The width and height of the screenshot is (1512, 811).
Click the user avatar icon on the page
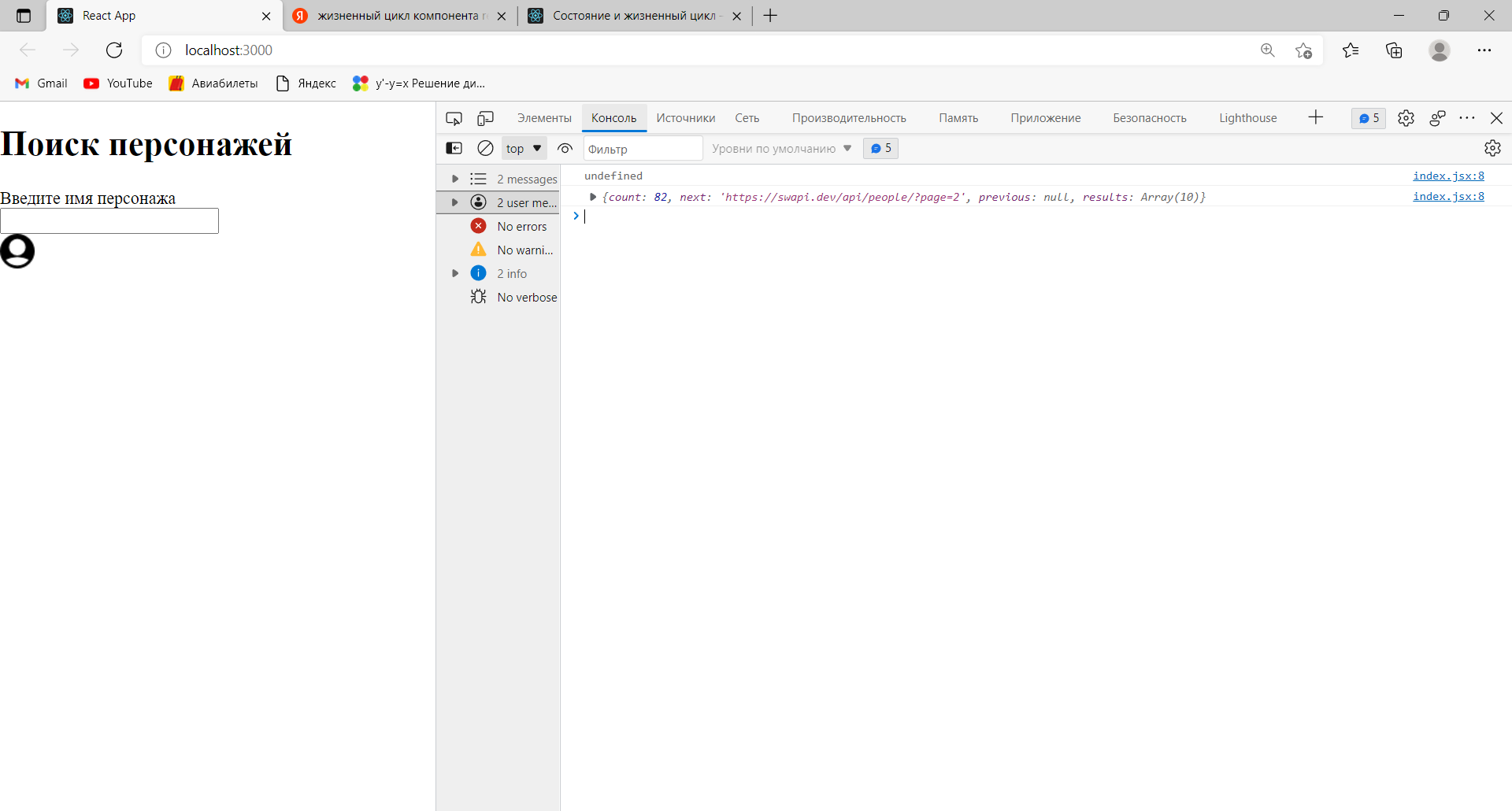17,251
